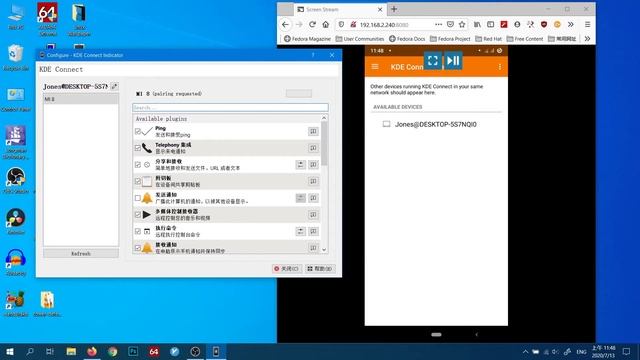Image resolution: width=640 pixels, height=360 pixels.
Task: Click the rename device pencil icon
Action: [115, 87]
